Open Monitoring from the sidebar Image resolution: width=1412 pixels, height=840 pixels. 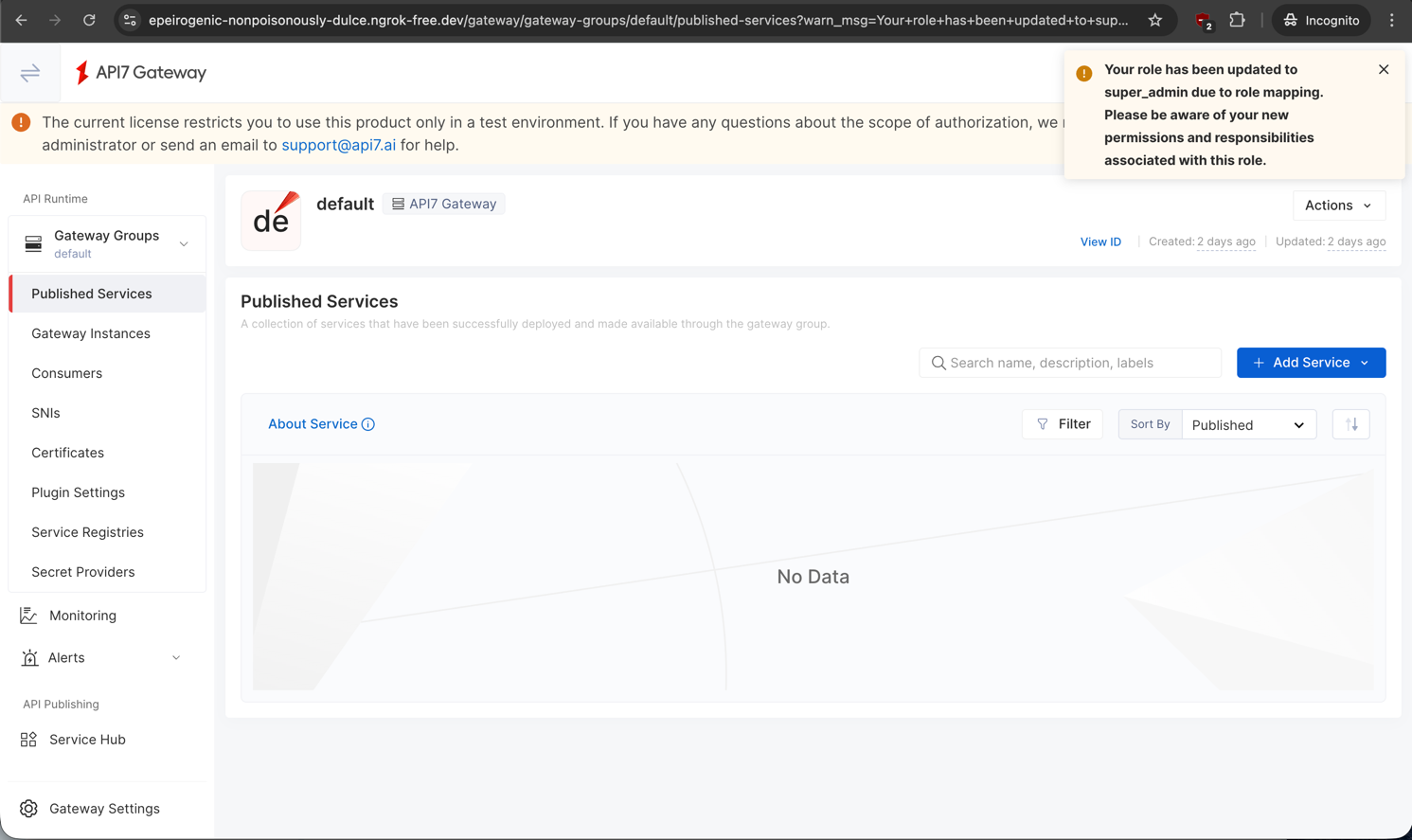click(82, 616)
